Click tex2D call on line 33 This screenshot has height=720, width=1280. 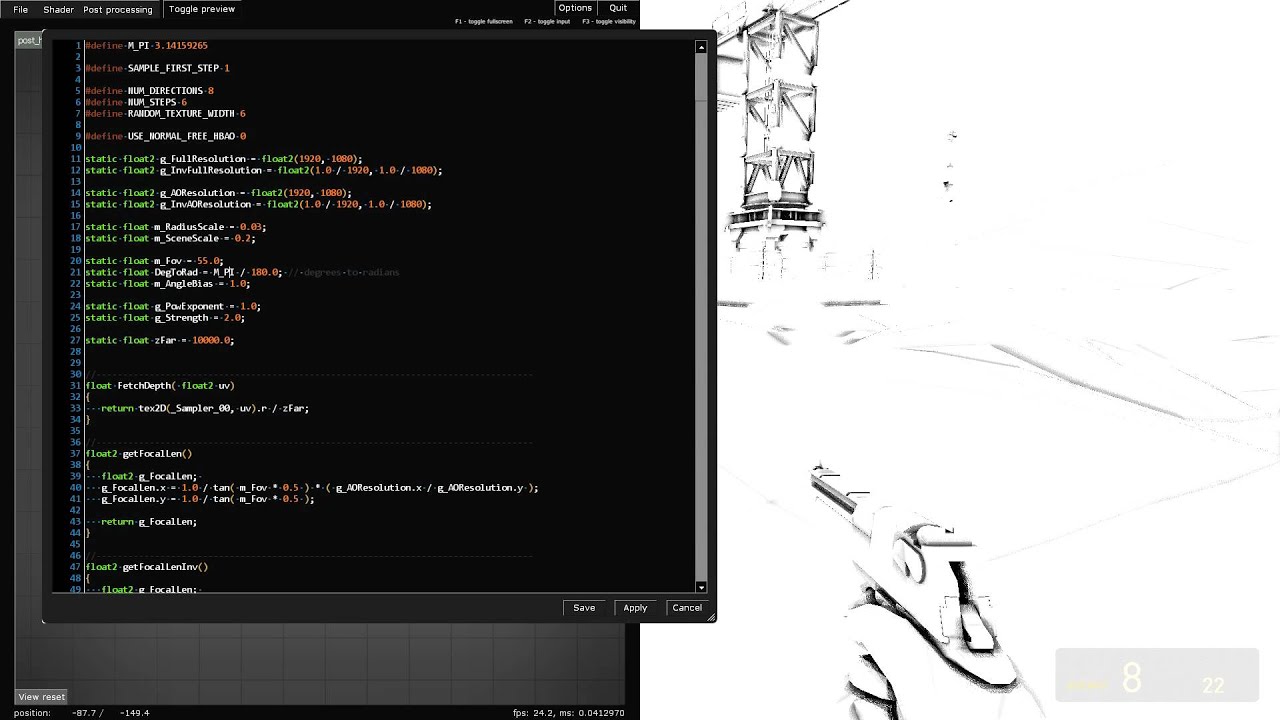pos(151,408)
